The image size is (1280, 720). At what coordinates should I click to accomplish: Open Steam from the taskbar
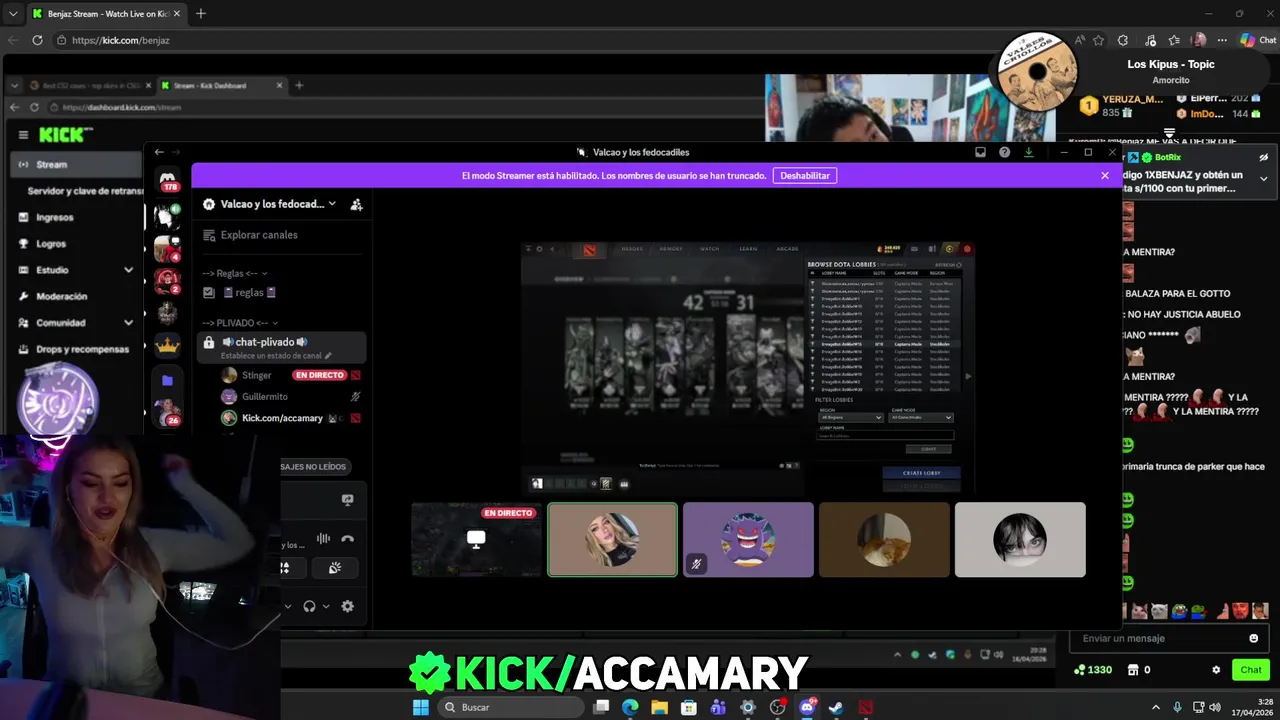[x=835, y=707]
